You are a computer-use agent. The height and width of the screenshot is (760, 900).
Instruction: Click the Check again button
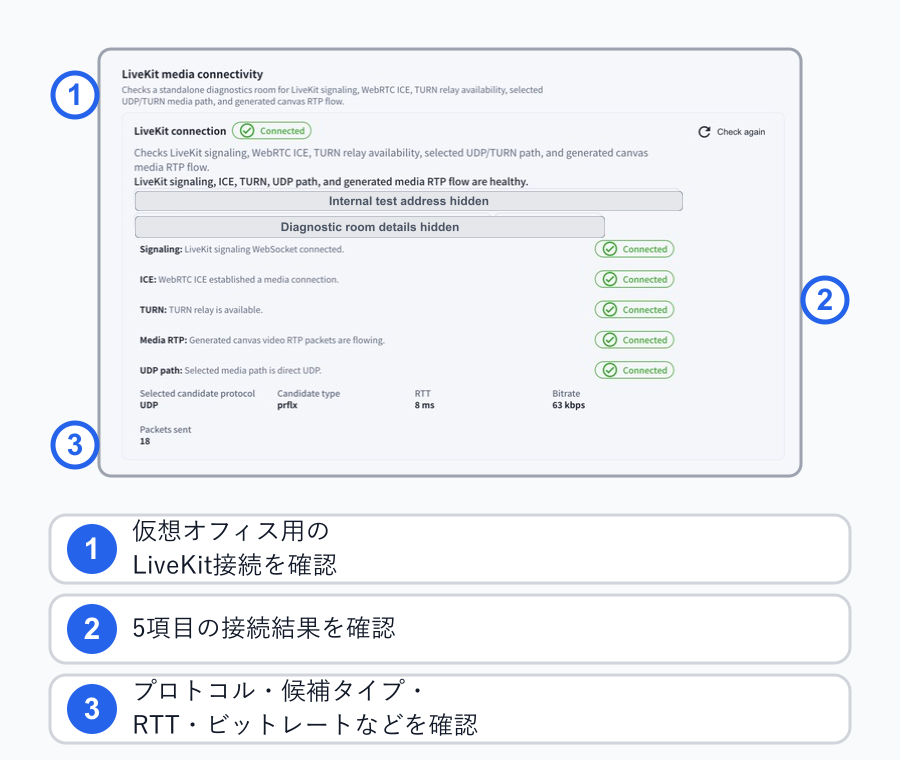point(732,132)
